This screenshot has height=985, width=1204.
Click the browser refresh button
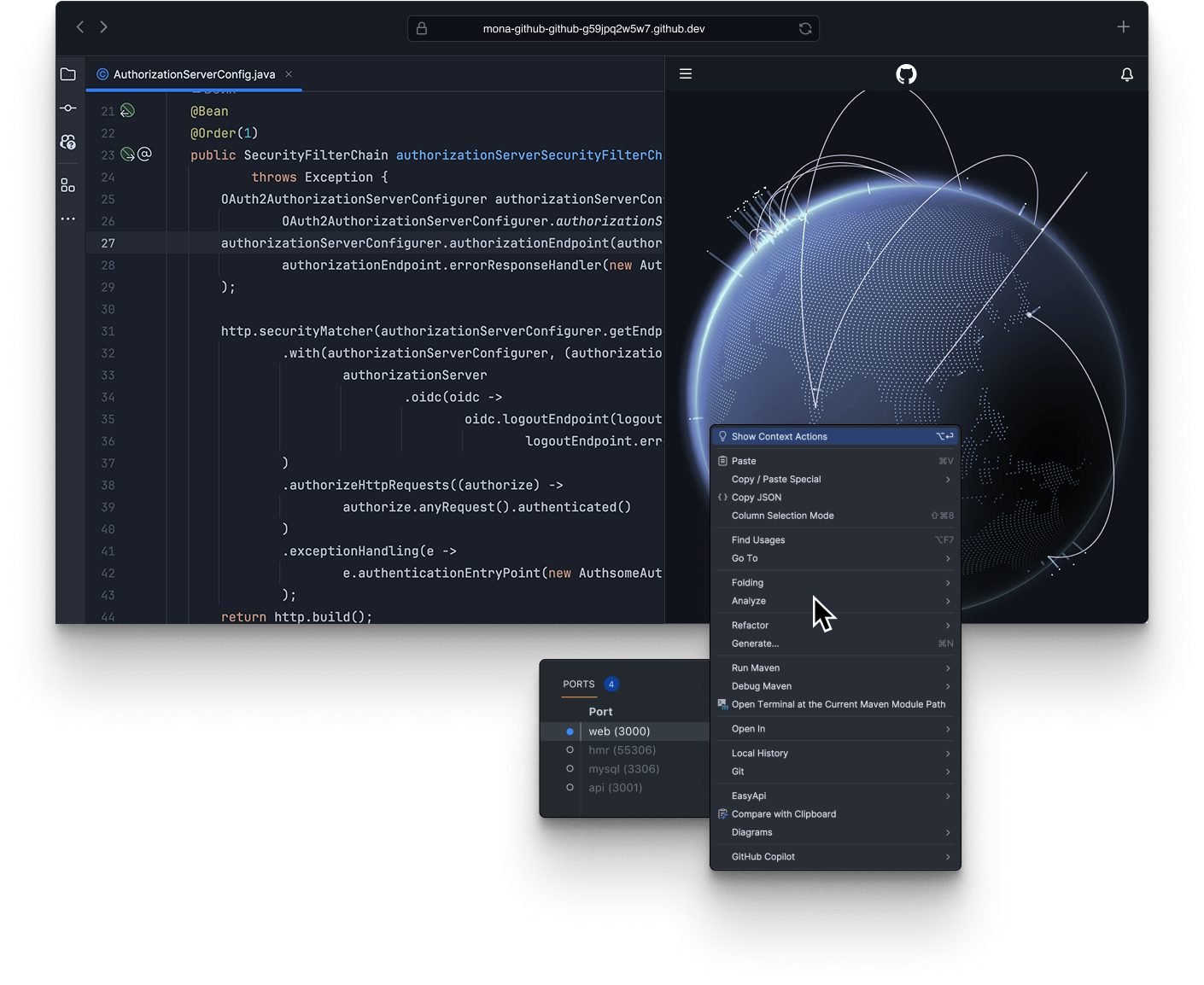pyautogui.click(x=804, y=28)
